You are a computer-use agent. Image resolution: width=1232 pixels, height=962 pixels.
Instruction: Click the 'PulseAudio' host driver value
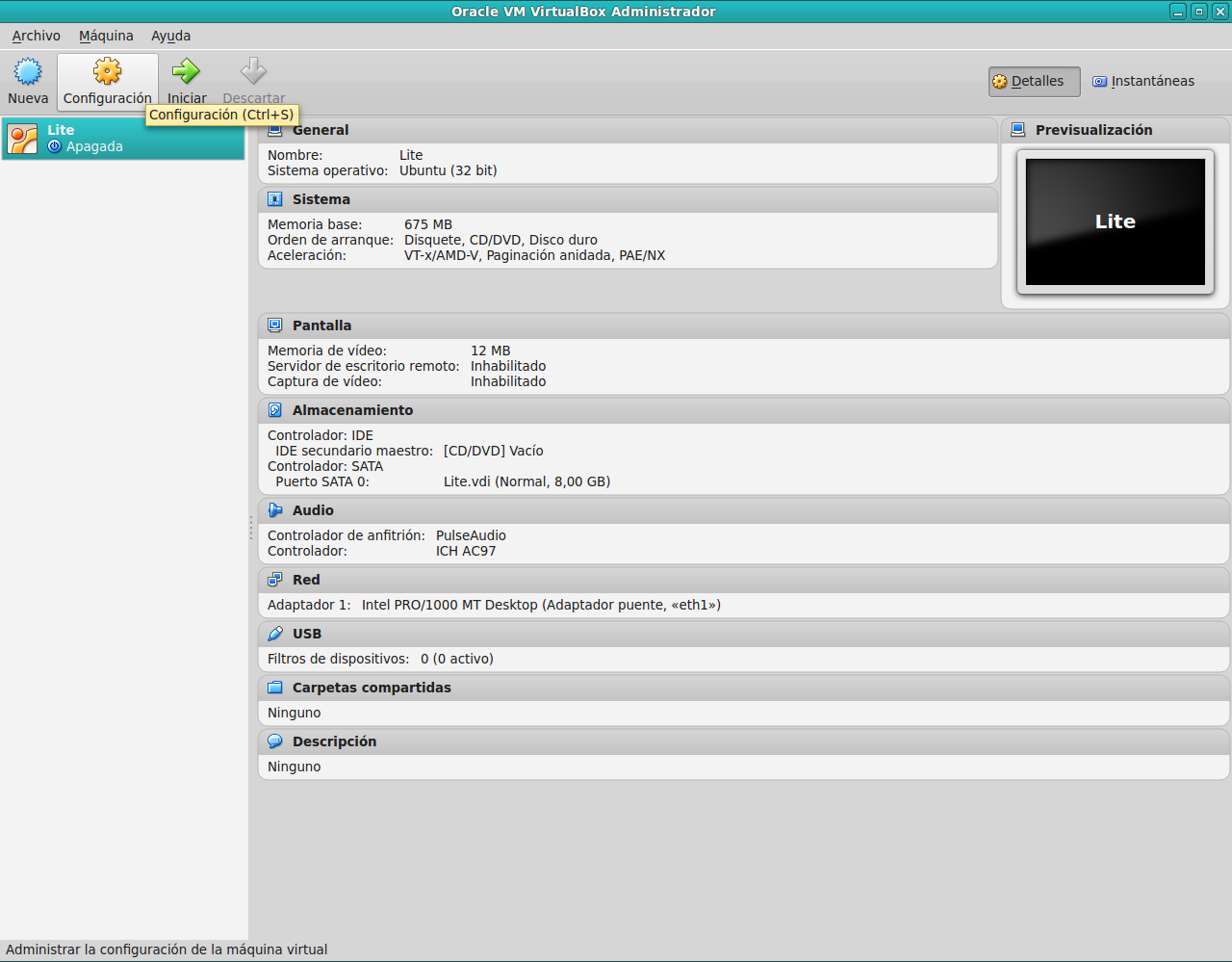471,535
